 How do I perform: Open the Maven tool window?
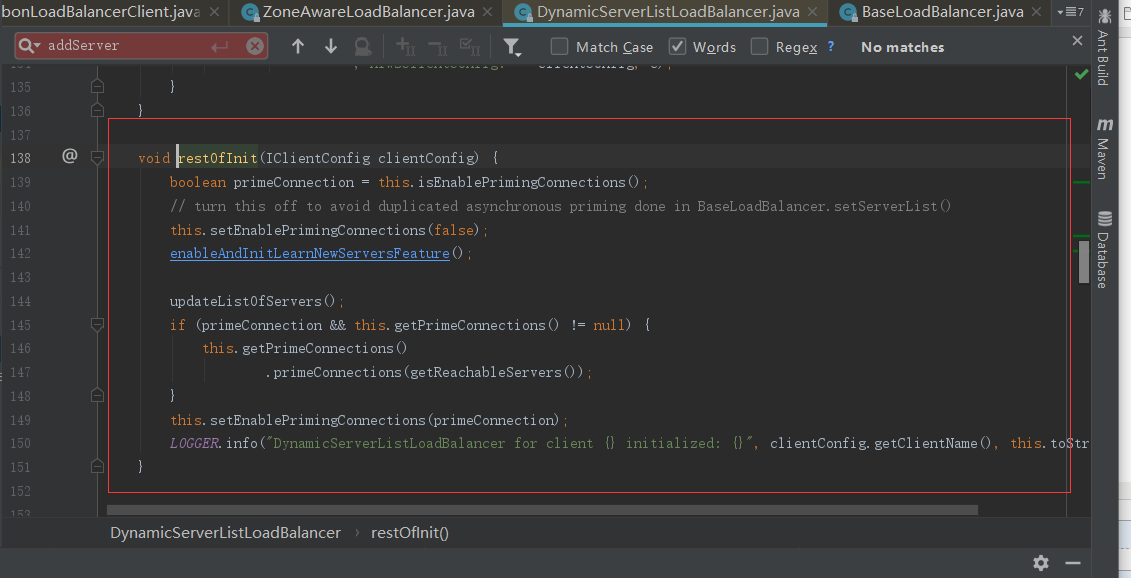[1104, 149]
